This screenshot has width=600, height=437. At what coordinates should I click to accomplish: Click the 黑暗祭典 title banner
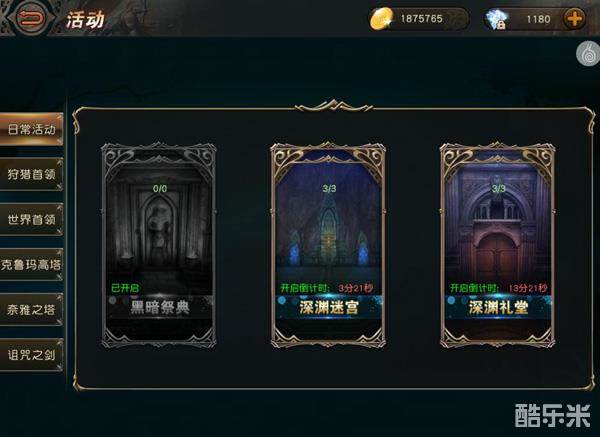point(159,307)
